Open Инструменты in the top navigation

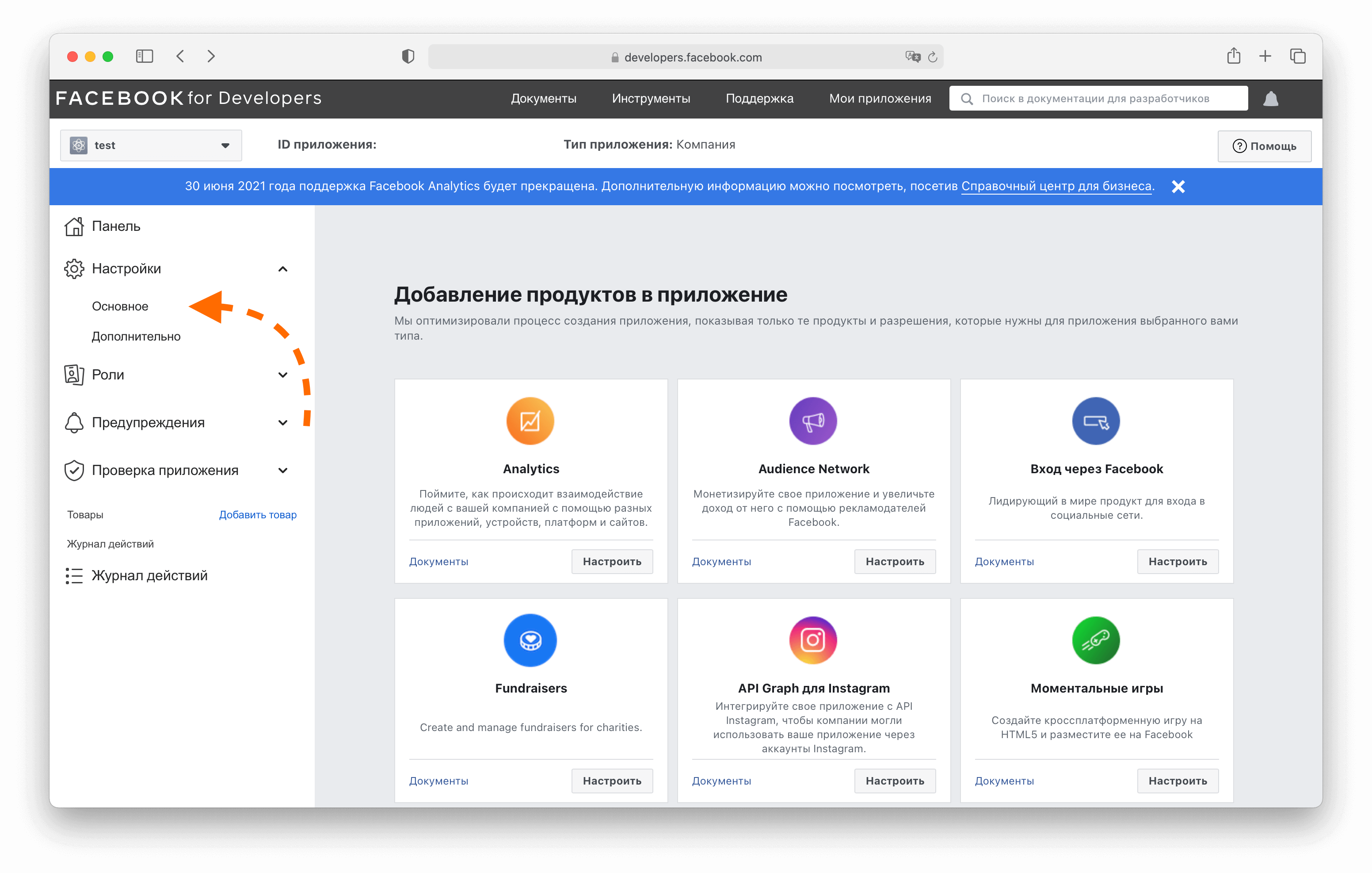651,99
